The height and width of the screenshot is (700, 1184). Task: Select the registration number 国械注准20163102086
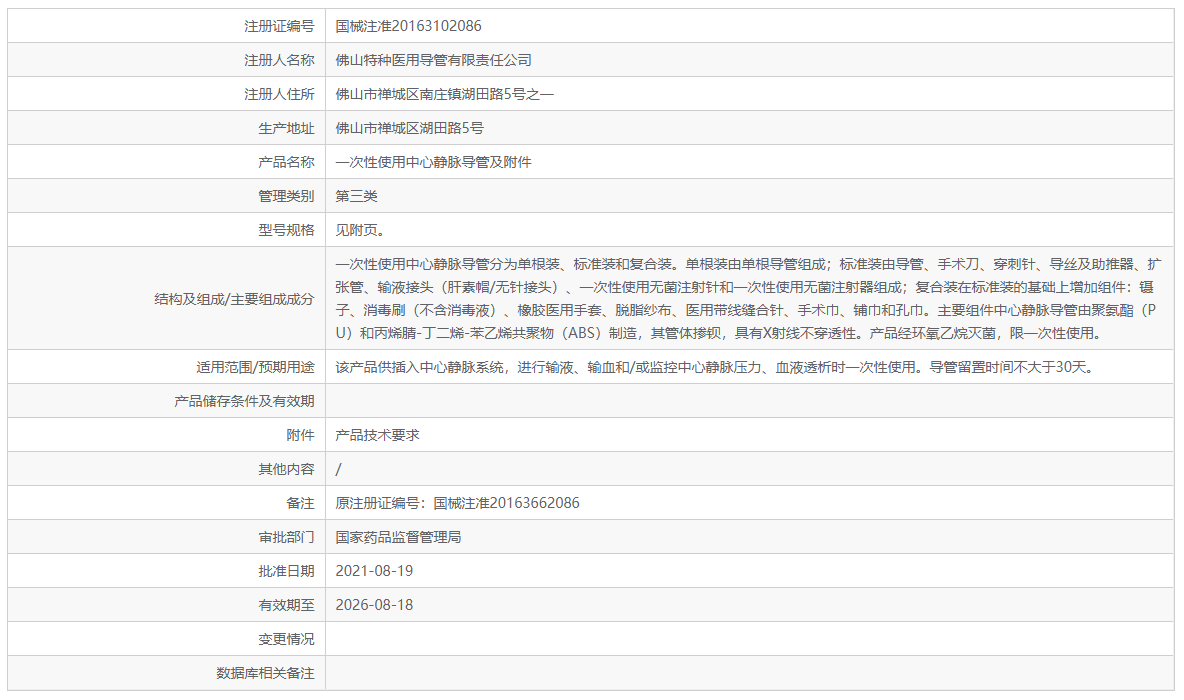[407, 26]
